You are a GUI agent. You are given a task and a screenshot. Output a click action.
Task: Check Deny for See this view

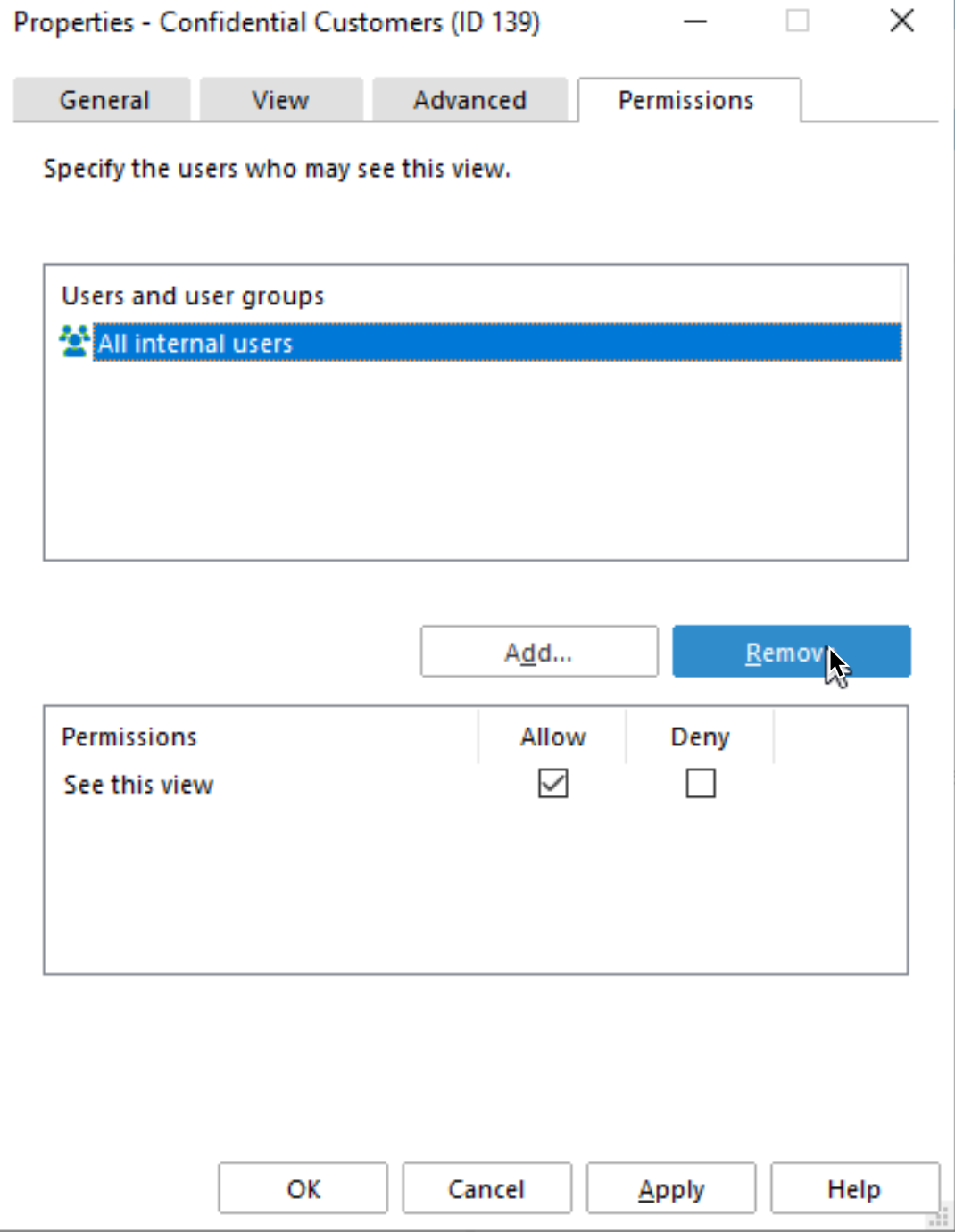click(x=701, y=783)
